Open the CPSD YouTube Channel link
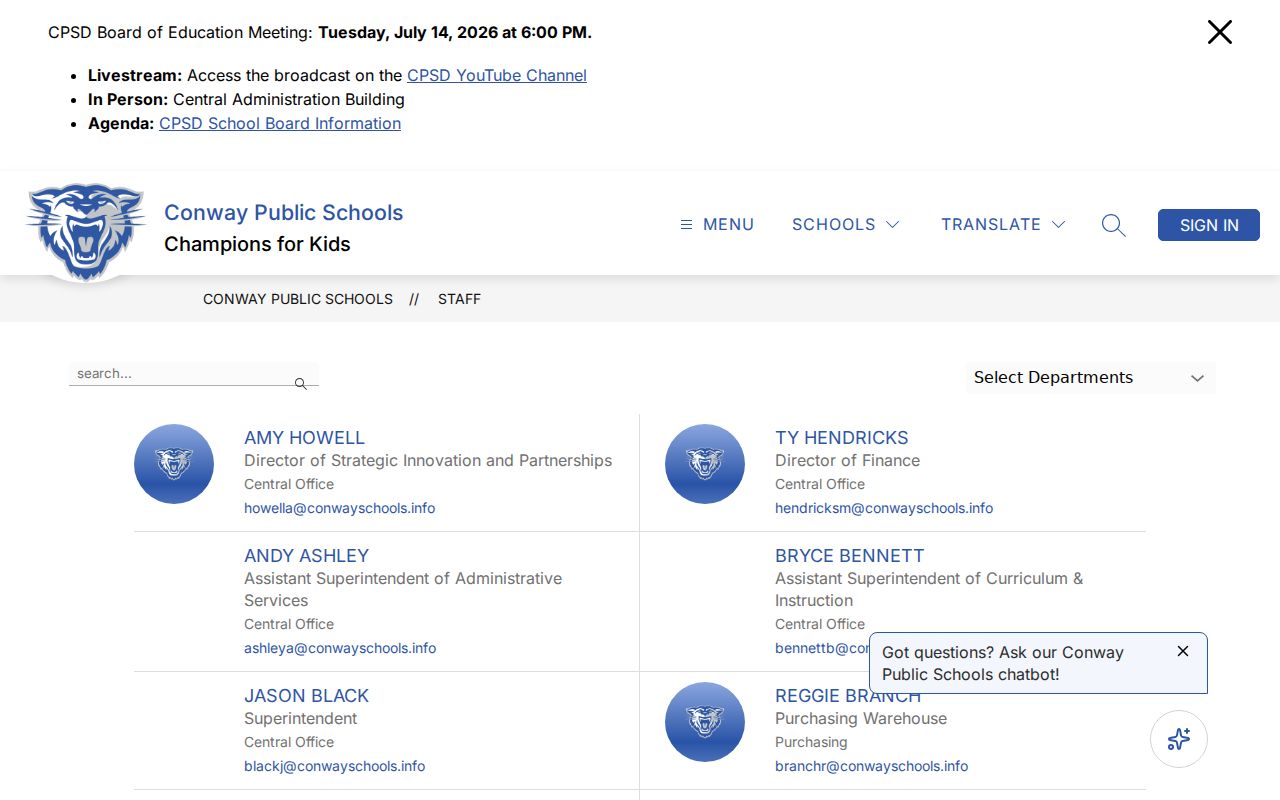1280x800 pixels. click(x=497, y=75)
